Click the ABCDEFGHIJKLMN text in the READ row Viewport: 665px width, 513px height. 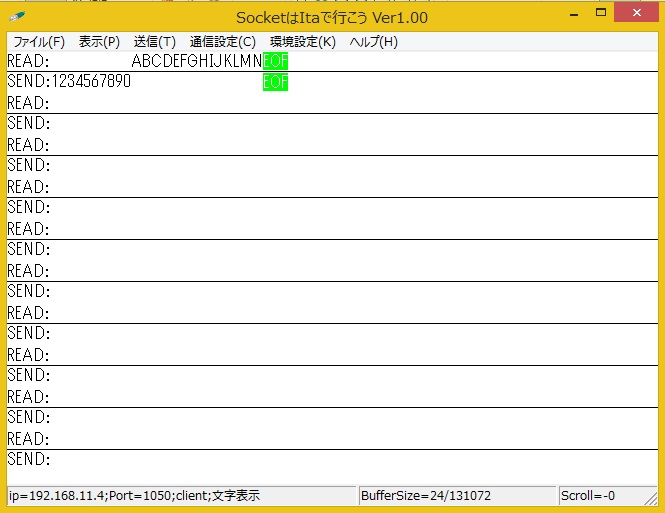[196, 61]
